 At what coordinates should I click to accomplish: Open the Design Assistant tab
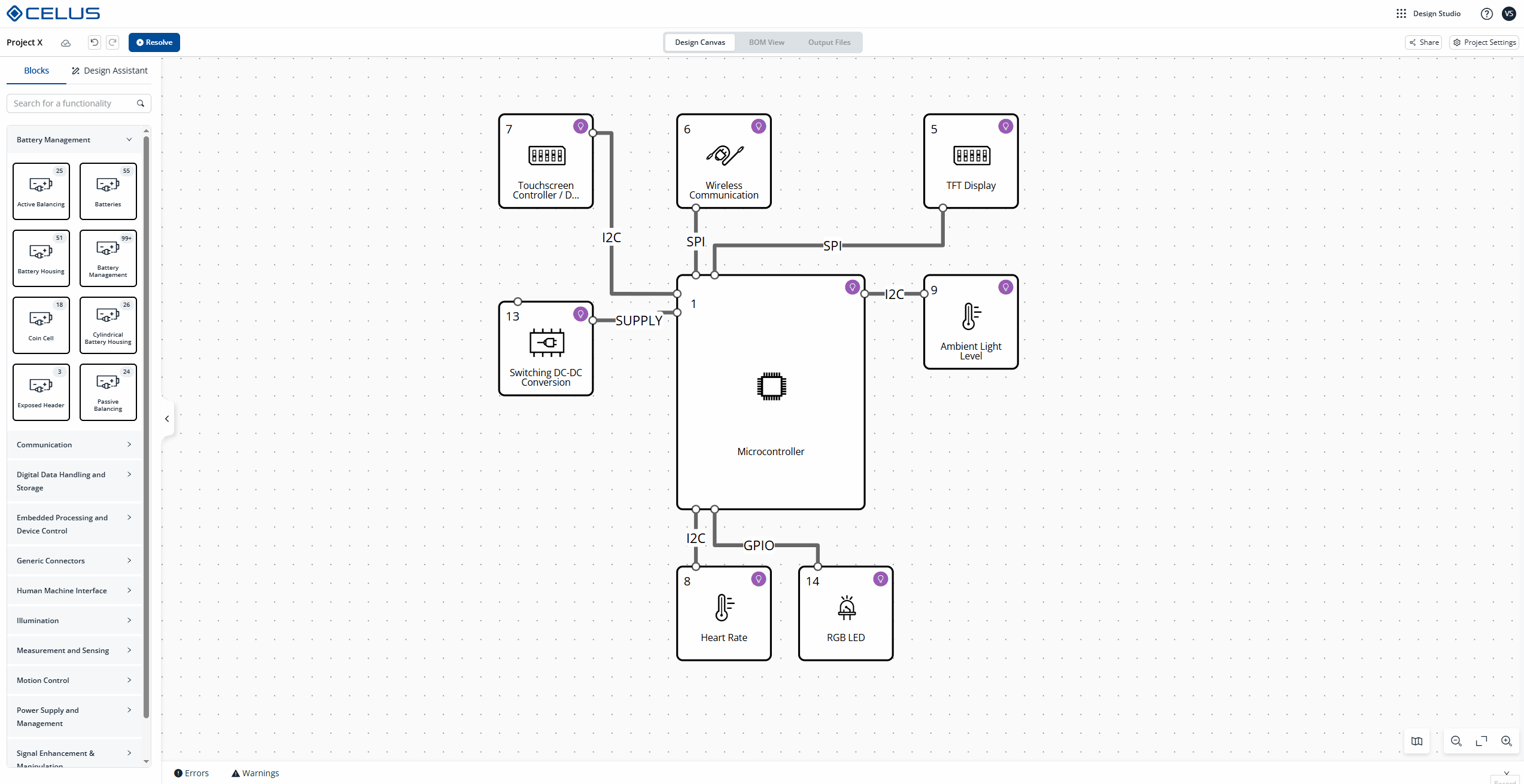point(109,71)
